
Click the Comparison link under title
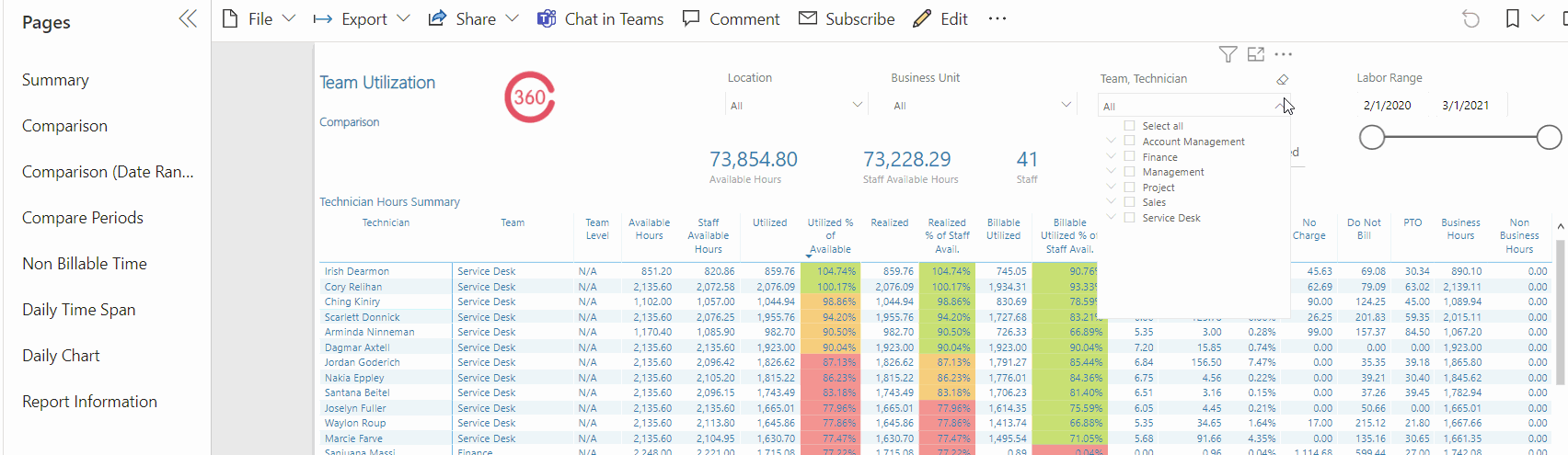pos(349,122)
